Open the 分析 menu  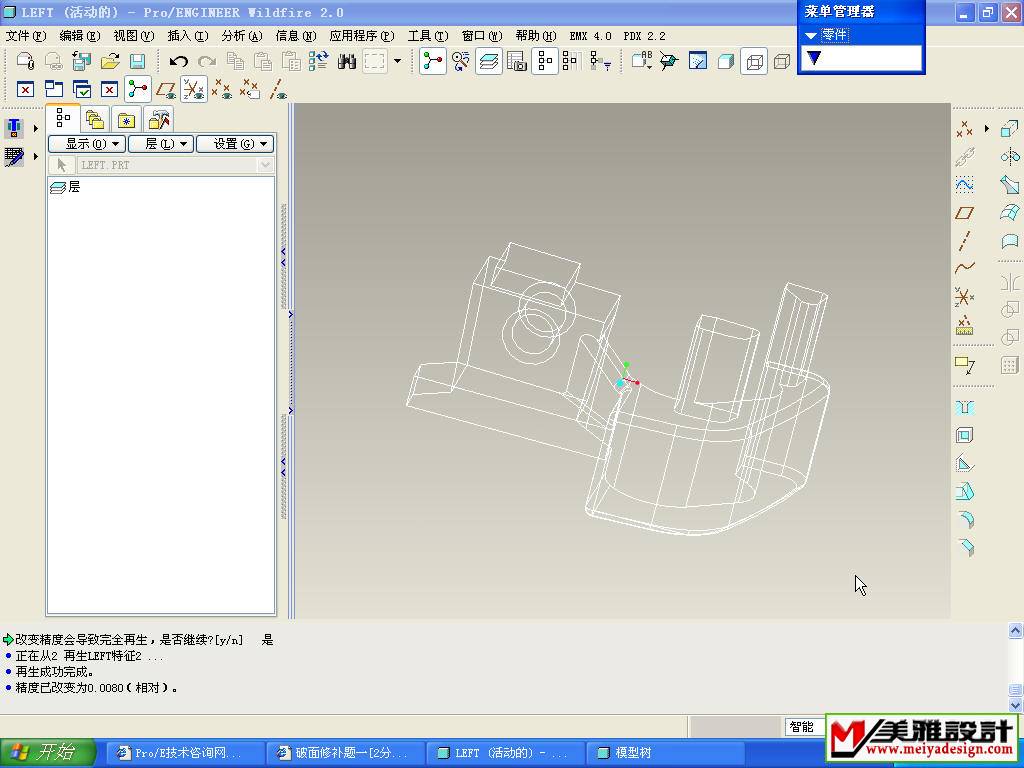pos(241,36)
